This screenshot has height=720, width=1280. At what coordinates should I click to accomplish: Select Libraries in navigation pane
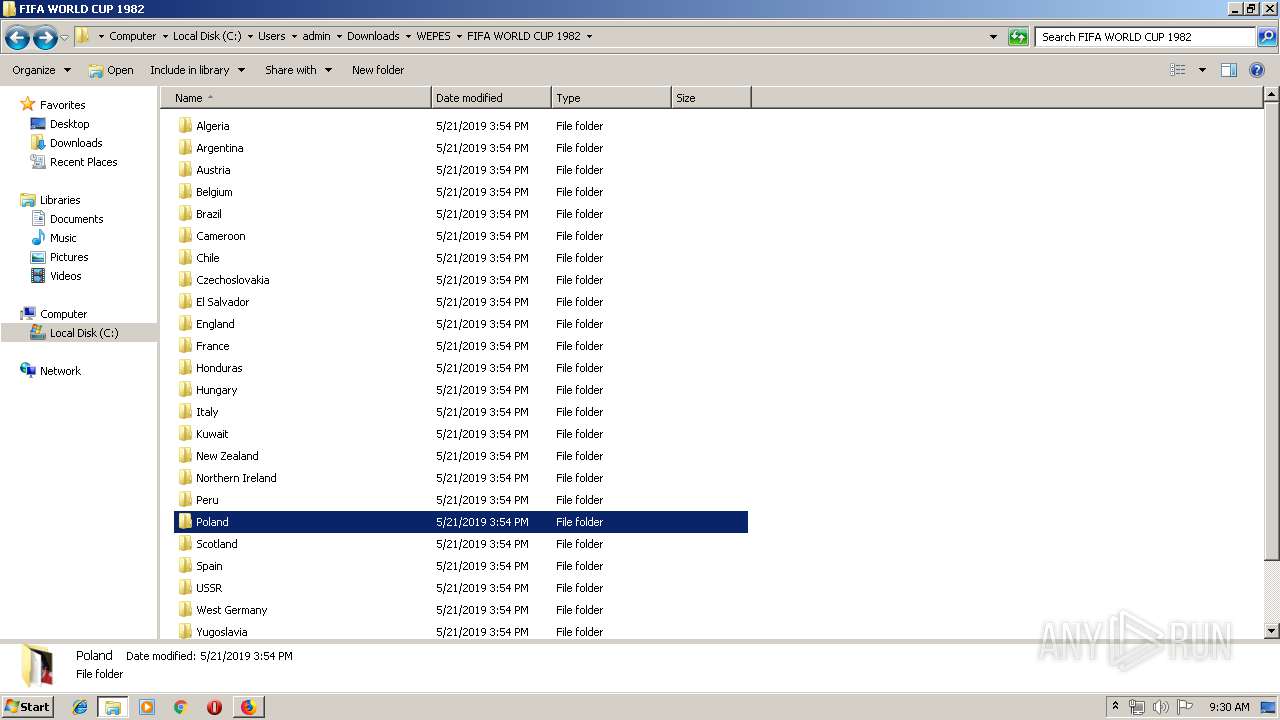[x=60, y=200]
